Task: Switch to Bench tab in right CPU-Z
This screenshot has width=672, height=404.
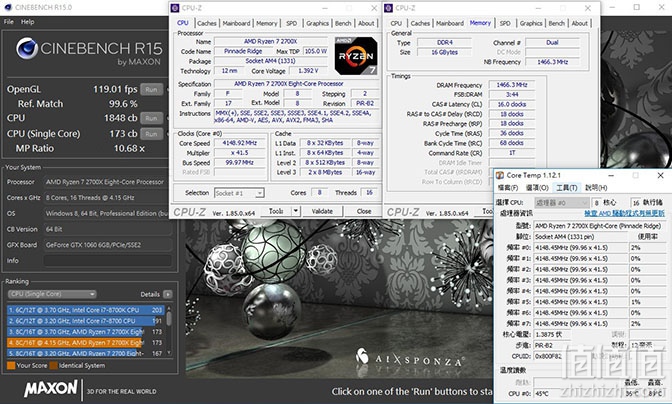Action: click(x=556, y=23)
